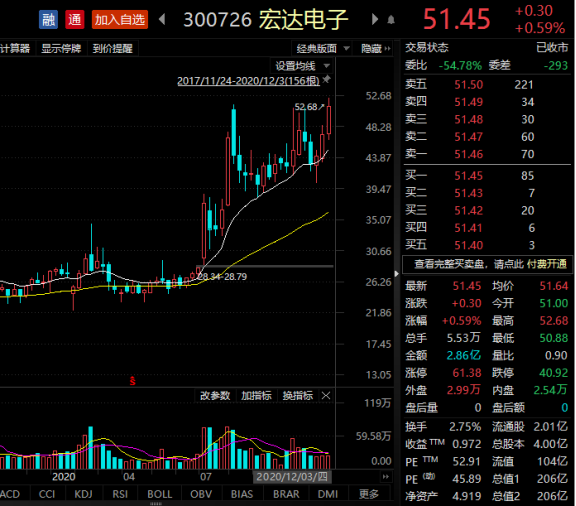
Task: Click the 买二 price 51.43
Action: tap(468, 193)
